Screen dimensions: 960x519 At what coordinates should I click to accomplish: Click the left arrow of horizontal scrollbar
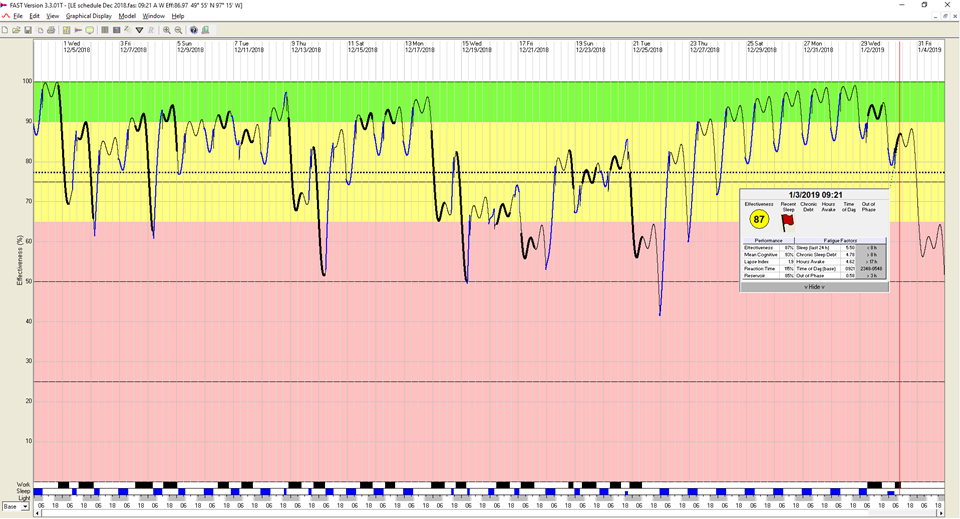pos(36,512)
